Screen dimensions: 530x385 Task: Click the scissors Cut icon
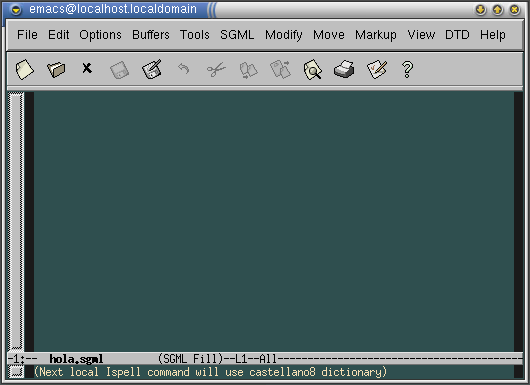(x=216, y=69)
